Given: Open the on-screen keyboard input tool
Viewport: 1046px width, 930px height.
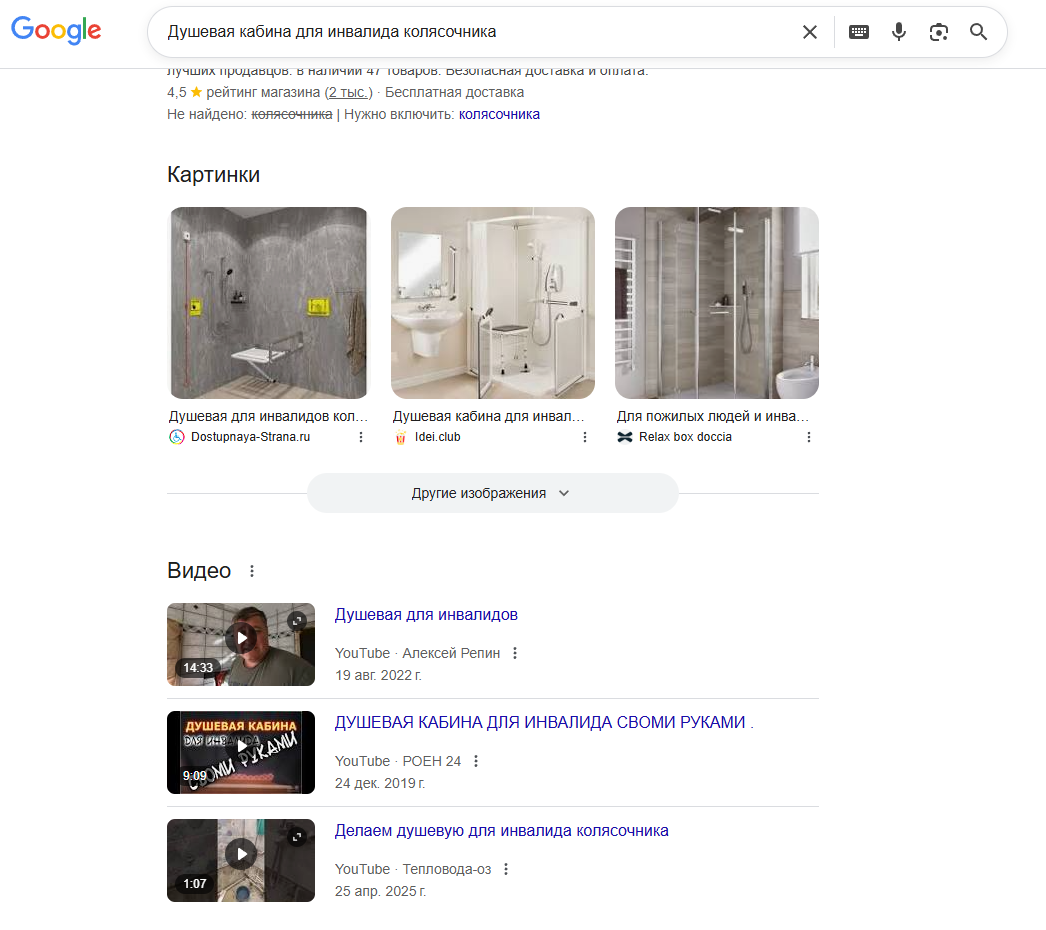Looking at the screenshot, I should 858,32.
